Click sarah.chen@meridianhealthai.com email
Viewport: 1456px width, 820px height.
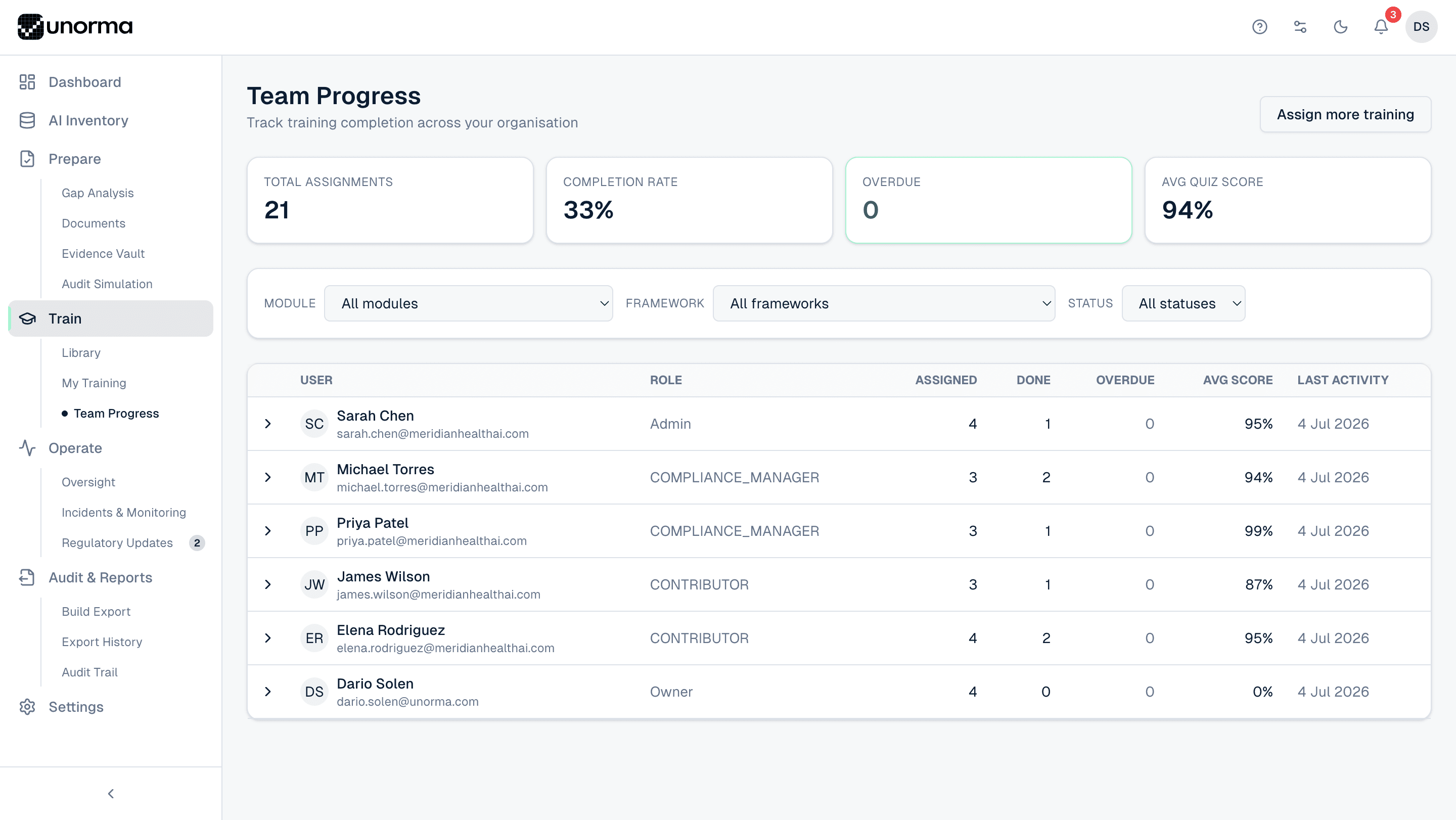432,434
